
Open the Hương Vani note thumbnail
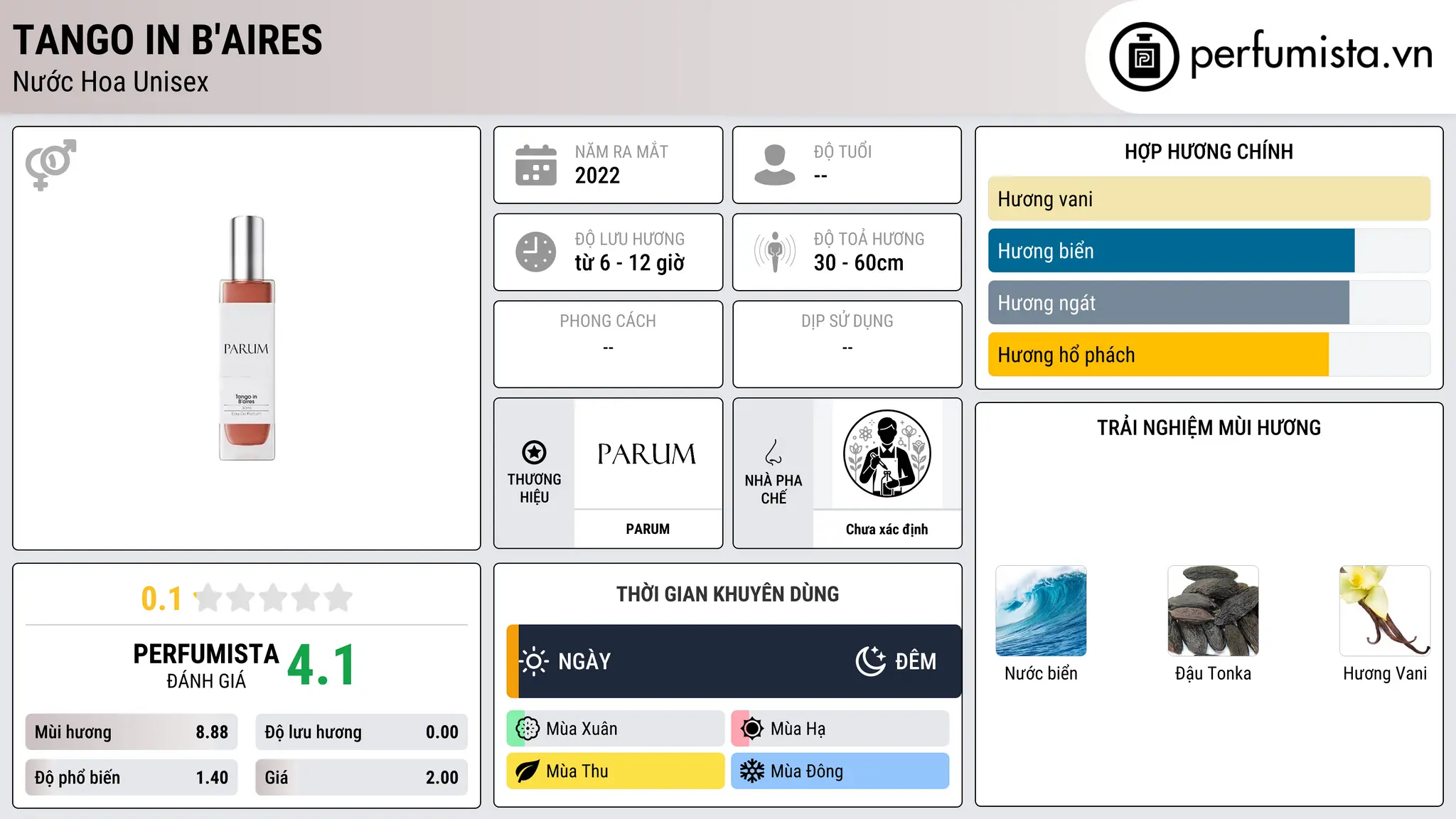1385,611
